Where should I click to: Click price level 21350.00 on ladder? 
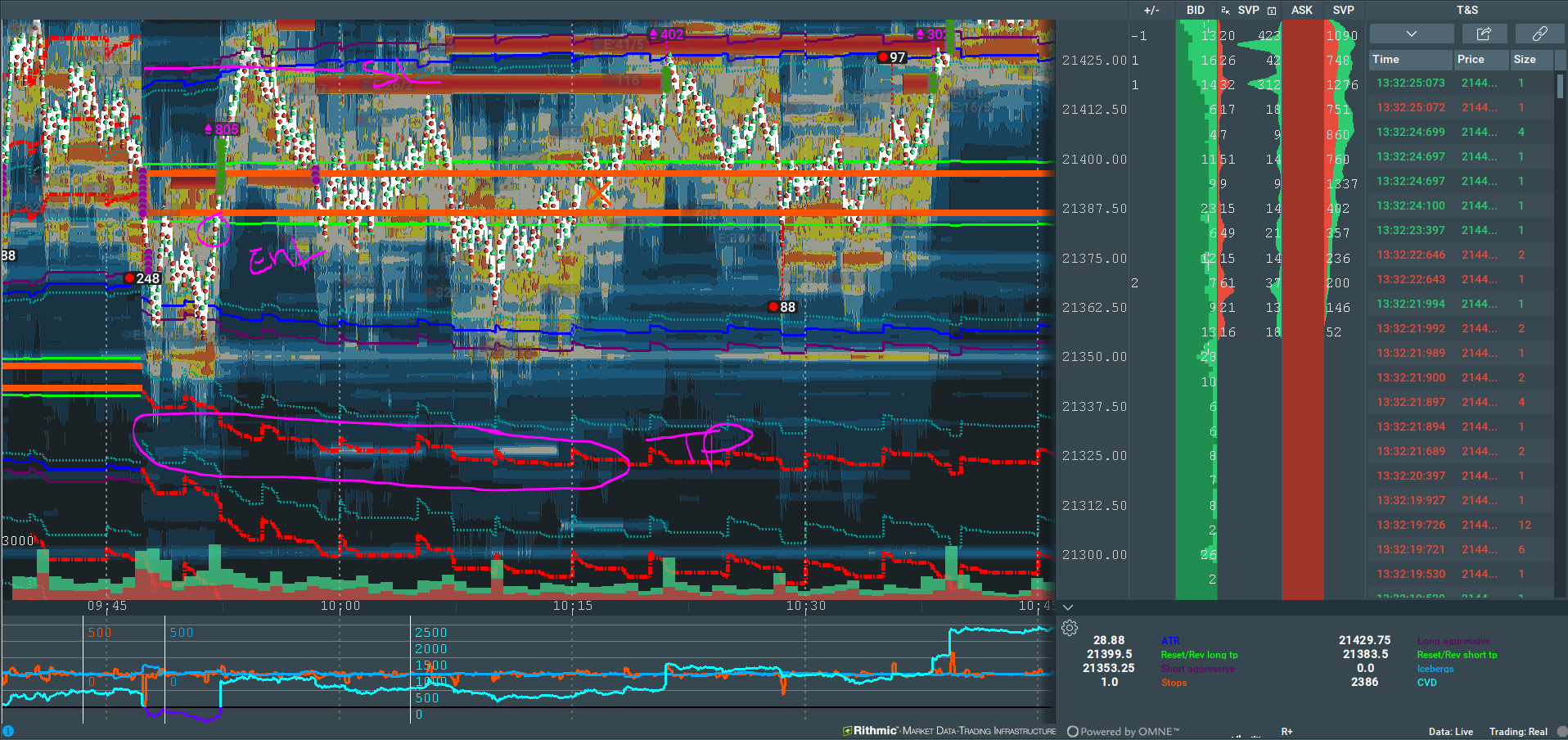[x=1094, y=357]
